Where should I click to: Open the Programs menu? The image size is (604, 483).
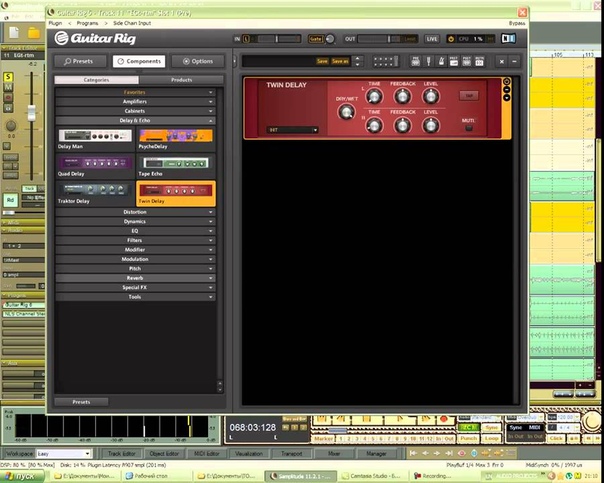(x=87, y=23)
